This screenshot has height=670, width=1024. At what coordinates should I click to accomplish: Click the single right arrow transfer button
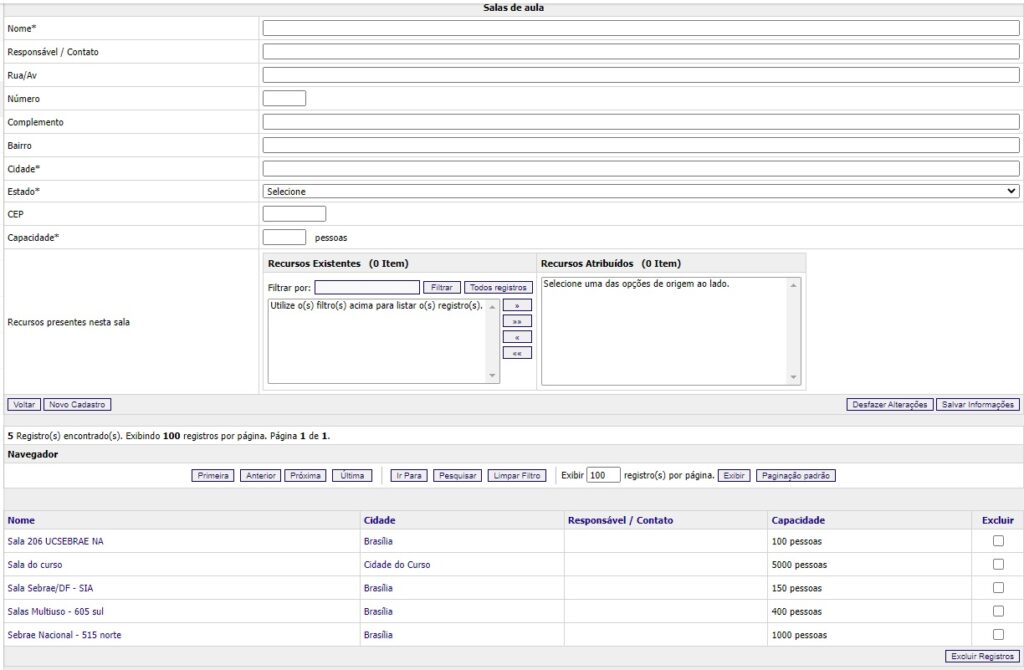(x=517, y=305)
